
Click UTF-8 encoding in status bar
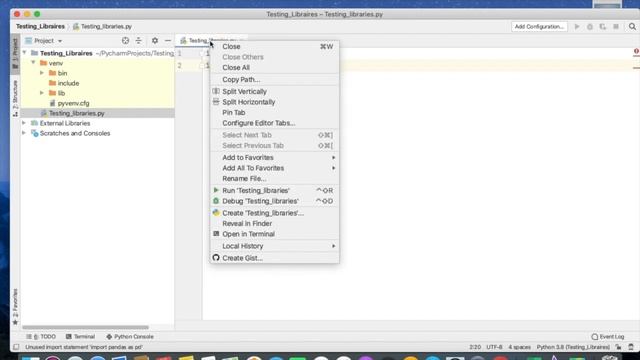click(494, 347)
